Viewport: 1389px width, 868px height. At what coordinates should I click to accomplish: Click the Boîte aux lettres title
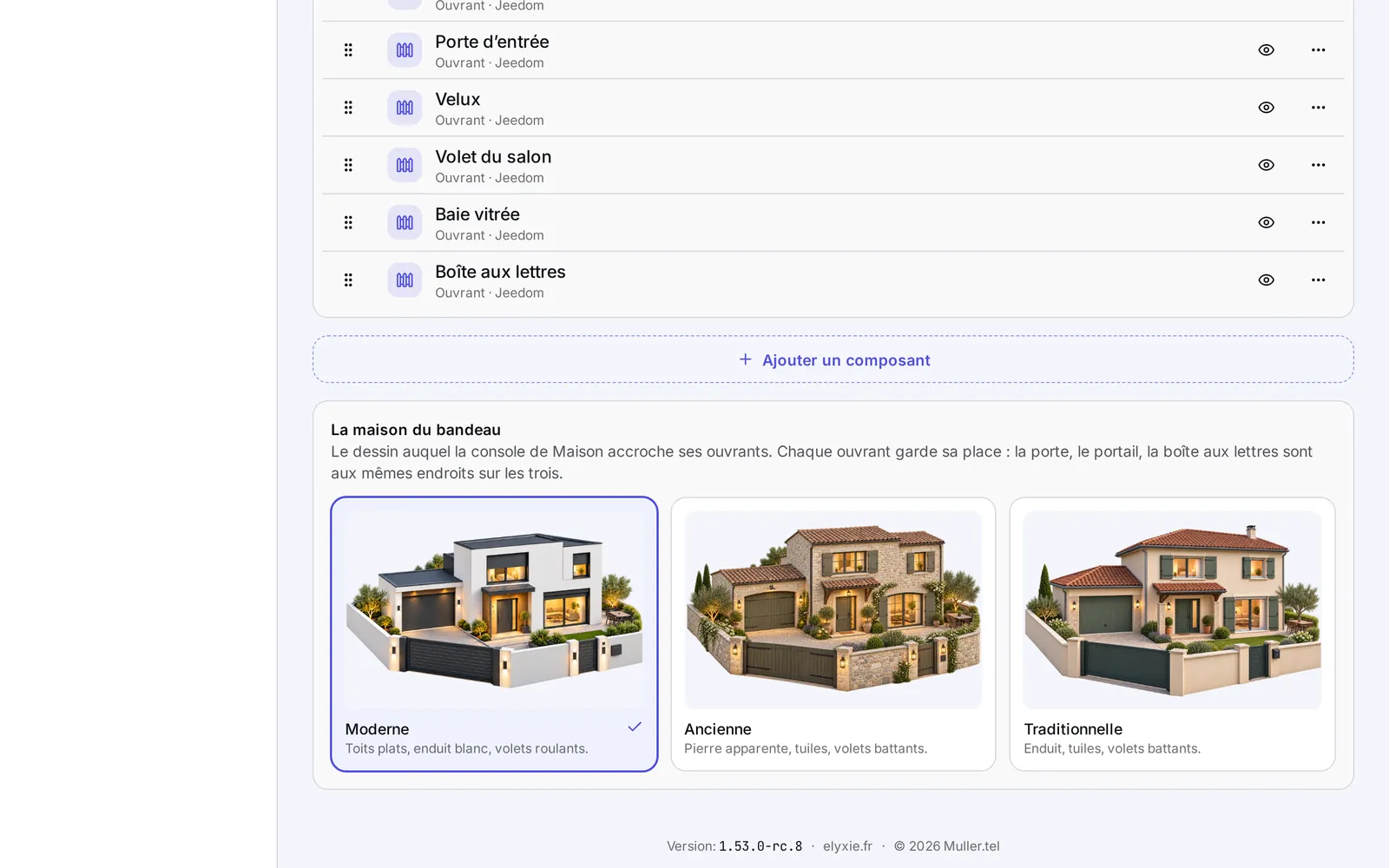coord(500,272)
